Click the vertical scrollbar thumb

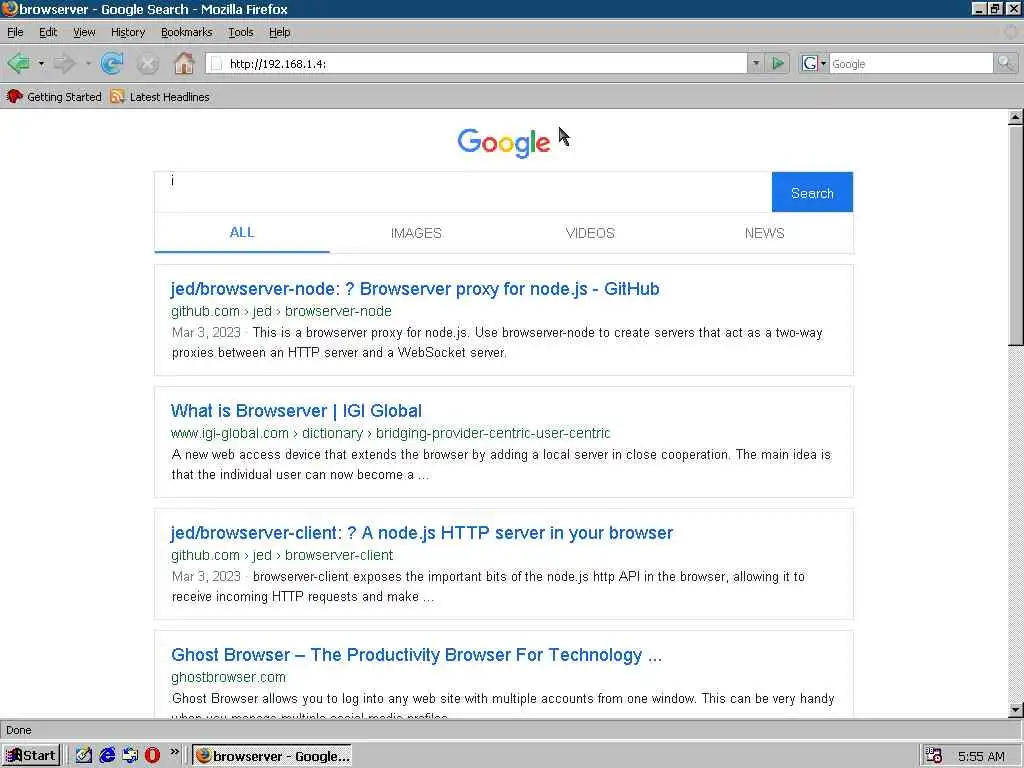1015,235
